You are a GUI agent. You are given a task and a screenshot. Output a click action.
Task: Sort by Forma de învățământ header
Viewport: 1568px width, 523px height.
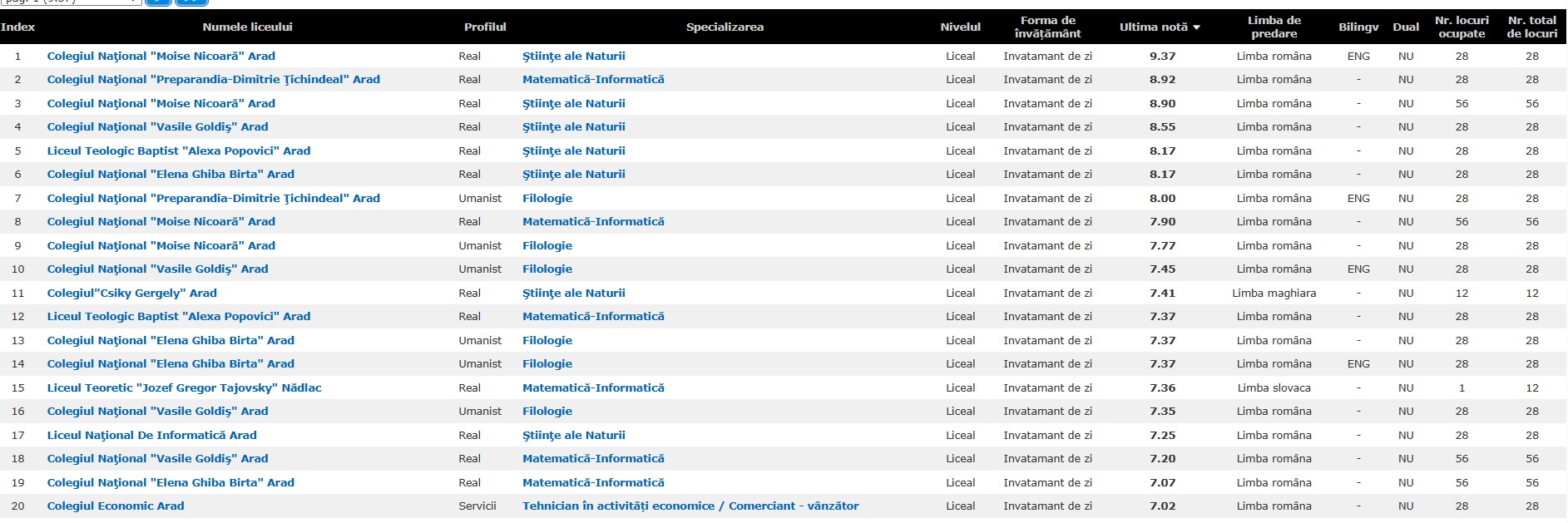[1048, 27]
